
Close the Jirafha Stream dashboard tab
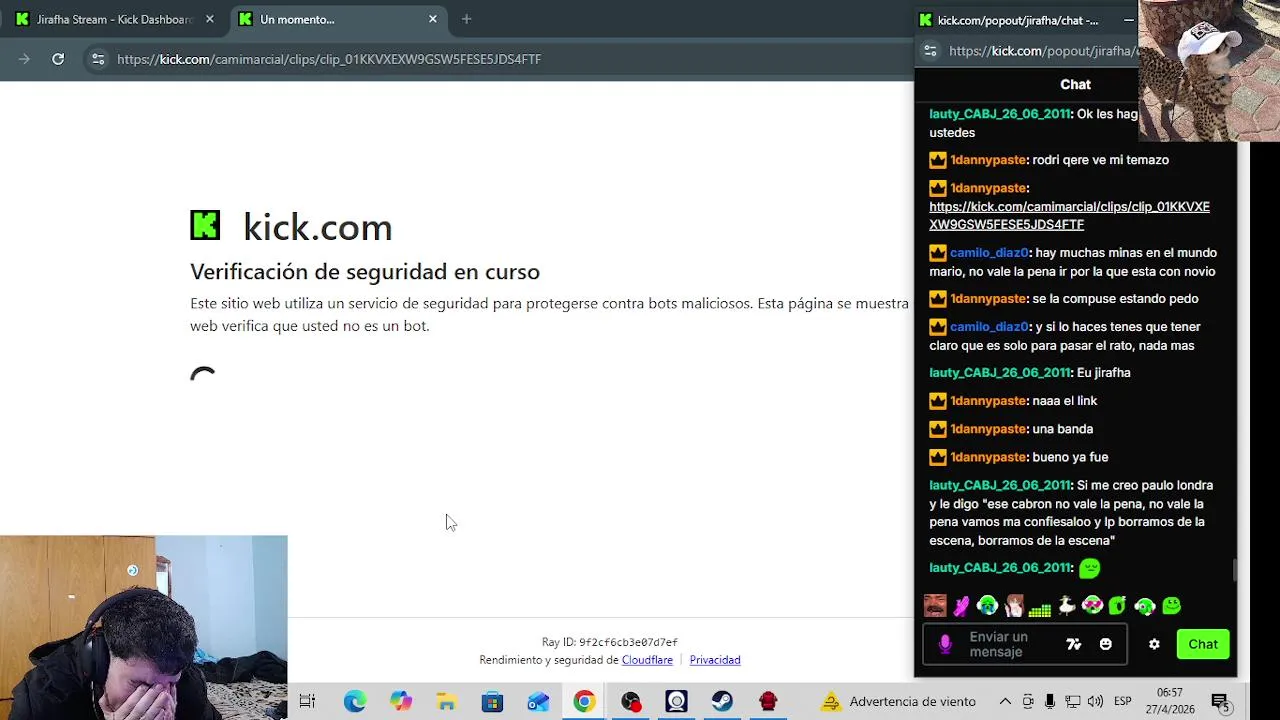210,19
